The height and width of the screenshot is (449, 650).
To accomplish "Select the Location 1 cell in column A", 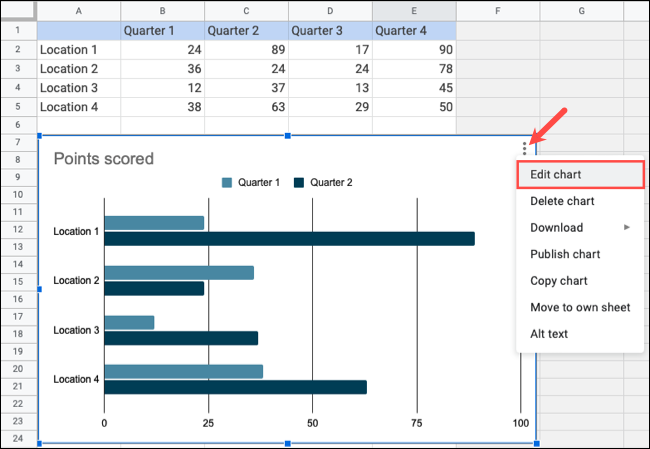I will click(x=79, y=50).
